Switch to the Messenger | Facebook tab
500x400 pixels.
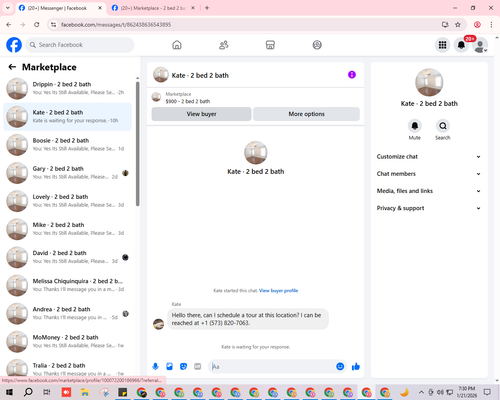point(57,8)
